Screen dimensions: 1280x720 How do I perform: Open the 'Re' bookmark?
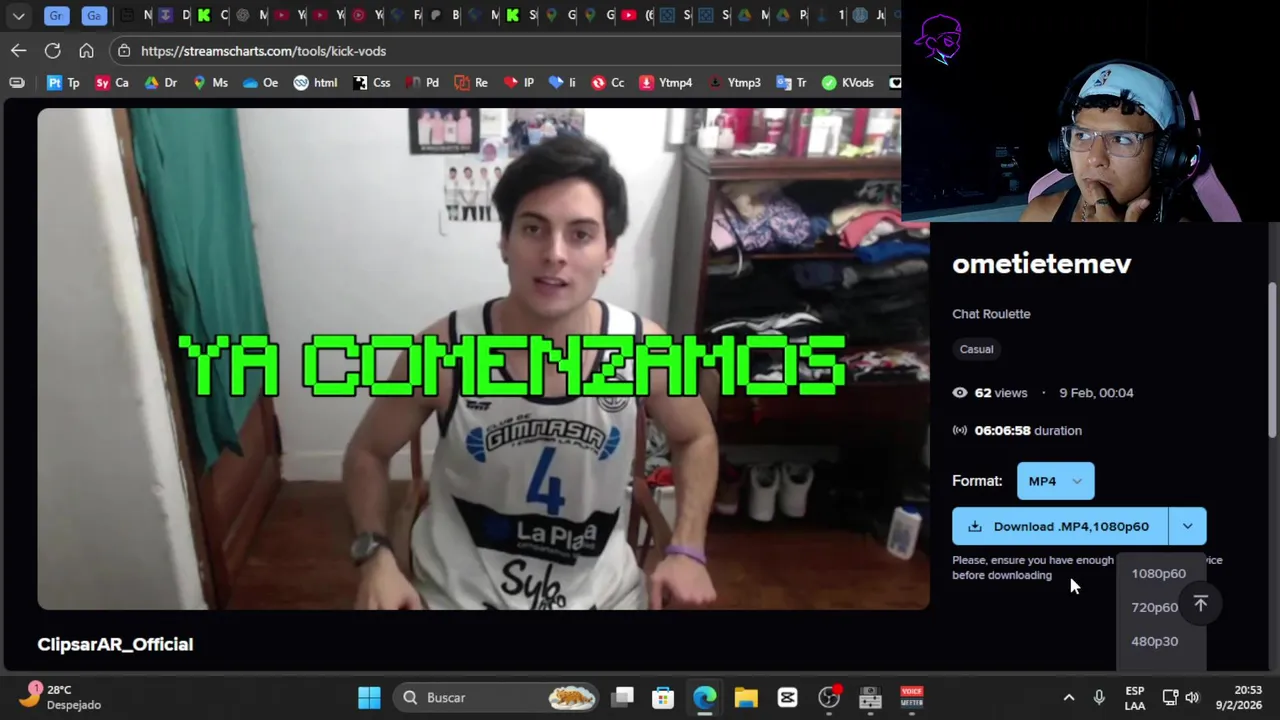(471, 83)
